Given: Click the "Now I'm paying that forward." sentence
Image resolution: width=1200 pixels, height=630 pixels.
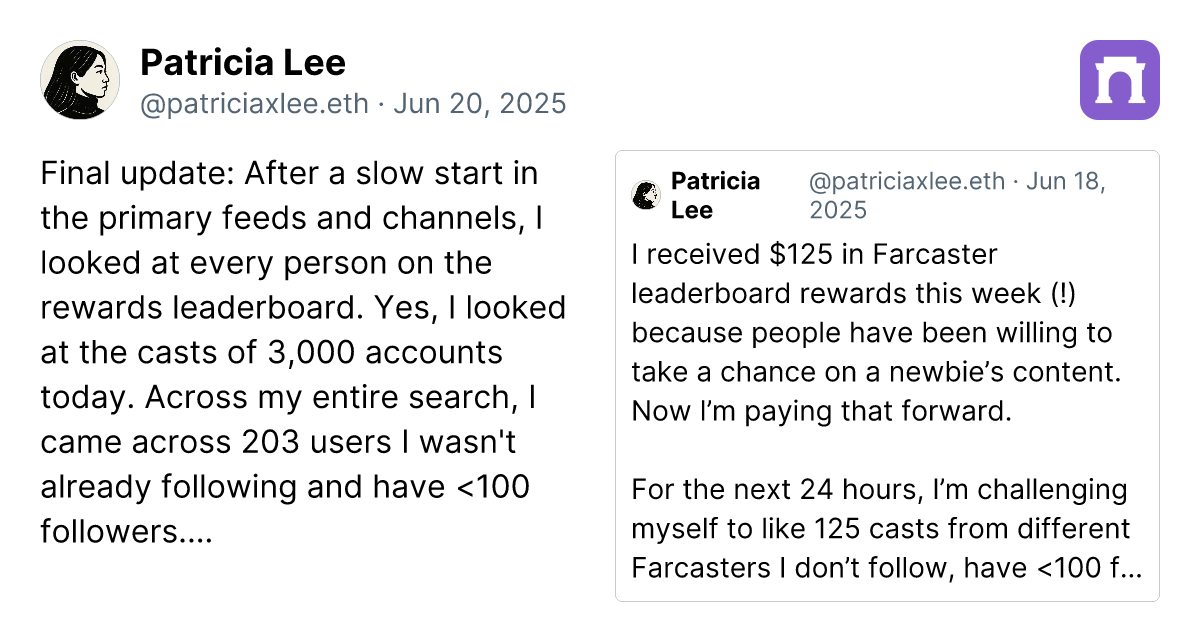Looking at the screenshot, I should 822,411.
